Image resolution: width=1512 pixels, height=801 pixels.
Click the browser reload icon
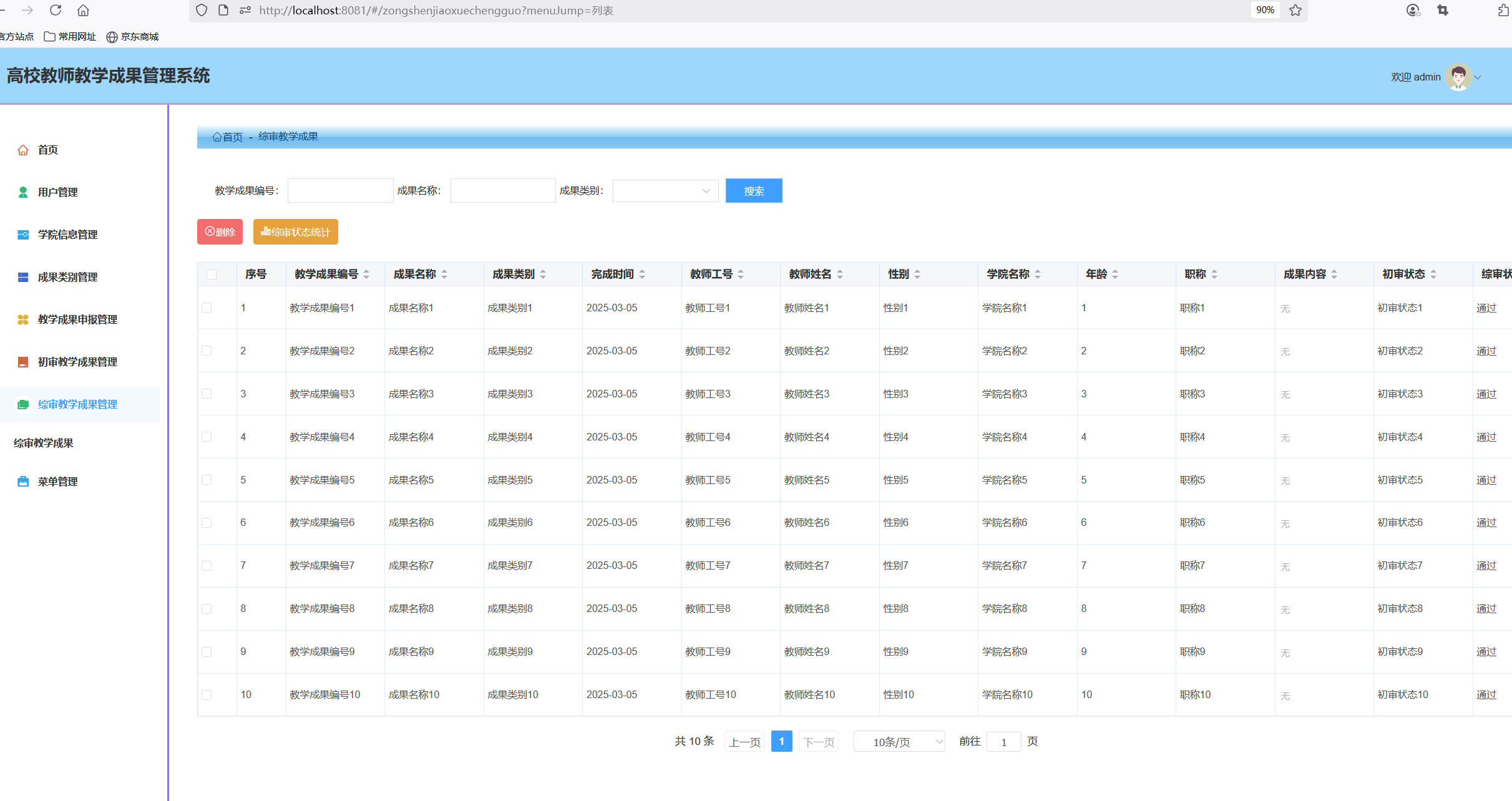point(56,10)
